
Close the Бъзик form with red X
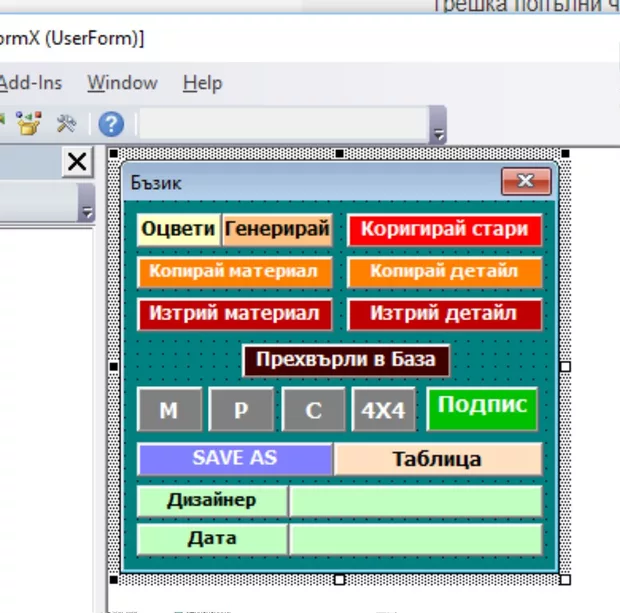tap(526, 182)
